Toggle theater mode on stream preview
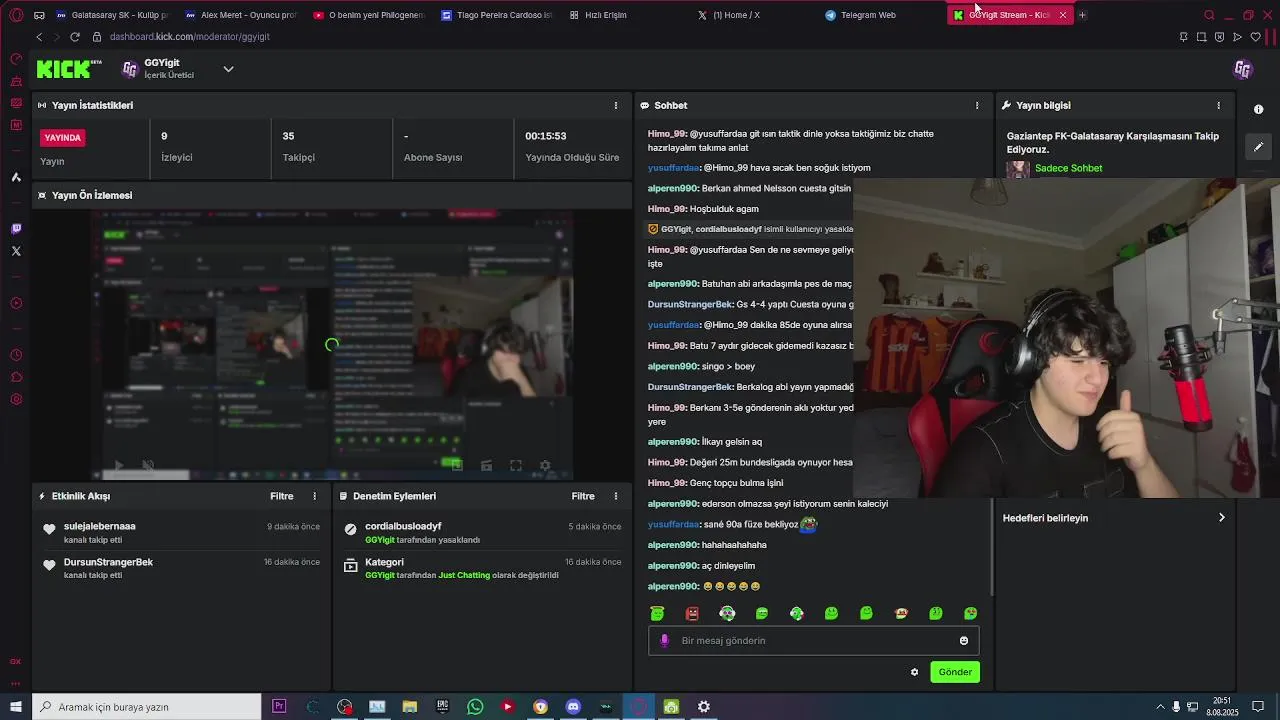Image resolution: width=1280 pixels, height=720 pixels. [x=486, y=465]
